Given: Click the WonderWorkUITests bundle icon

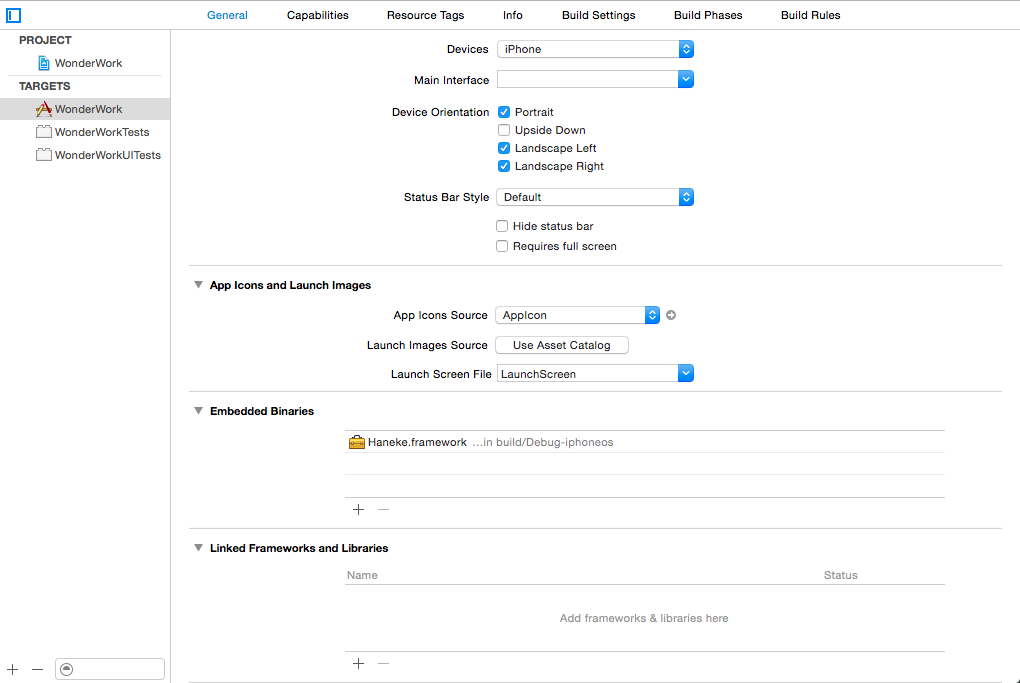Looking at the screenshot, I should pyautogui.click(x=43, y=155).
